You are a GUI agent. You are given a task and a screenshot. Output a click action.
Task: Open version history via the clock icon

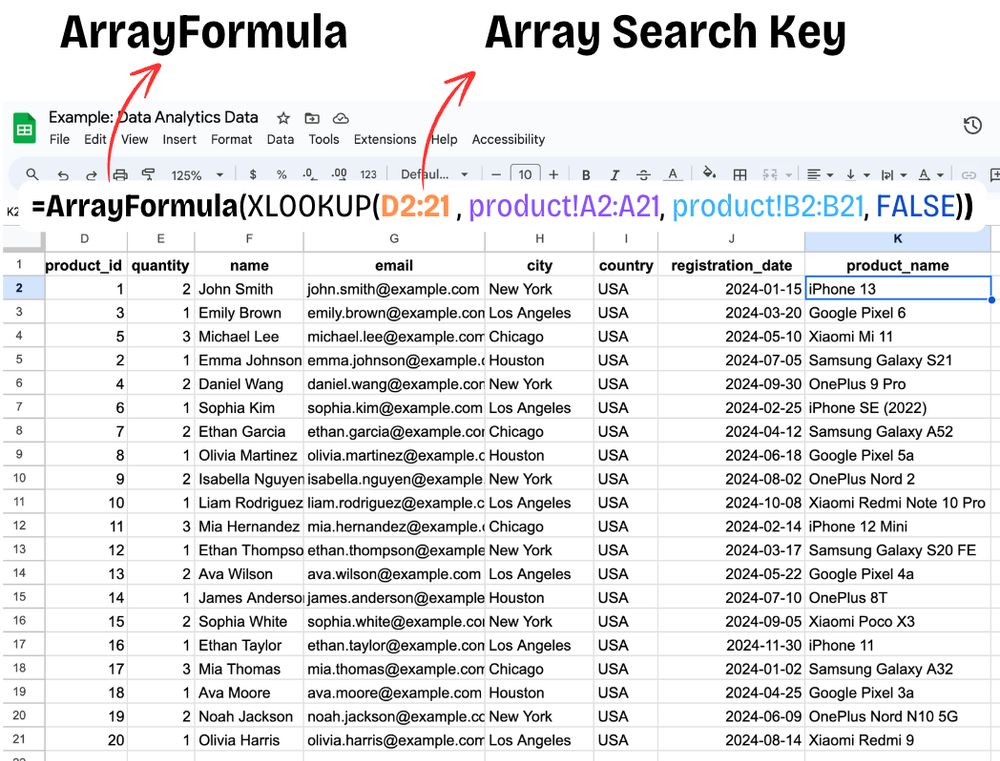pos(971,125)
